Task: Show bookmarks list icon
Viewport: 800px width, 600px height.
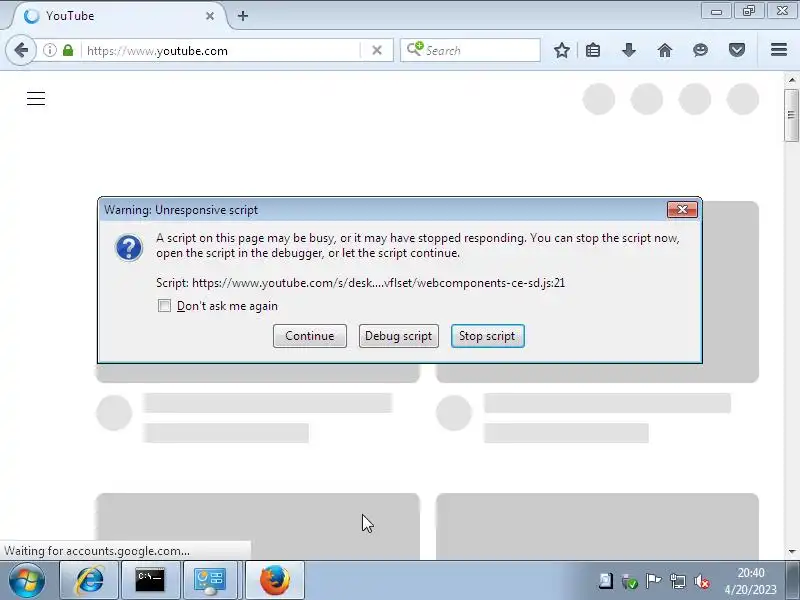Action: tap(593, 50)
